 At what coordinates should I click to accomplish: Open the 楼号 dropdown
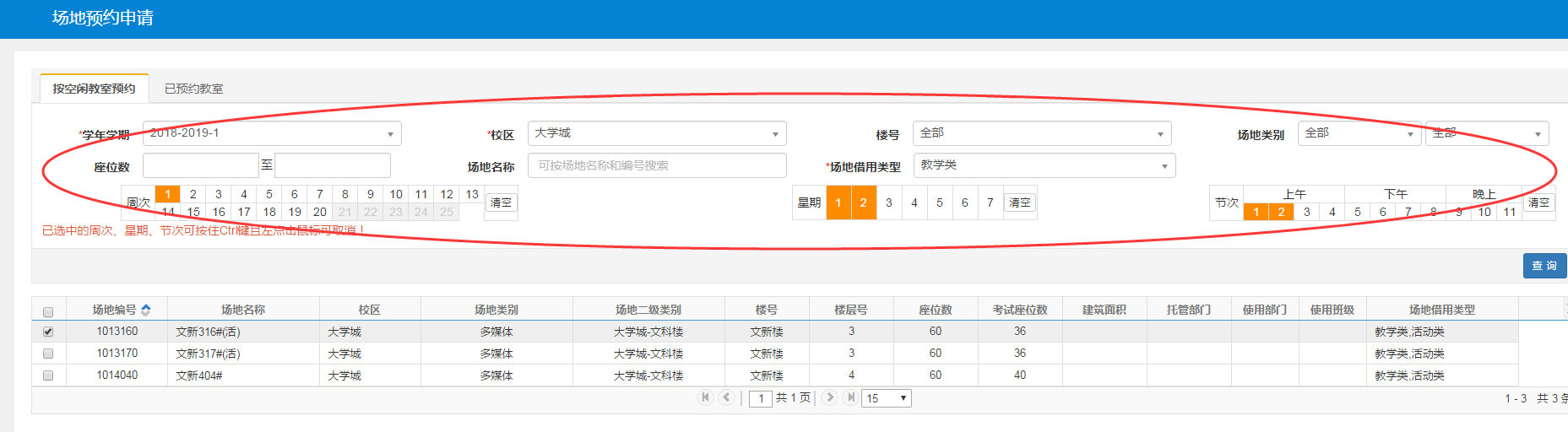[1042, 133]
